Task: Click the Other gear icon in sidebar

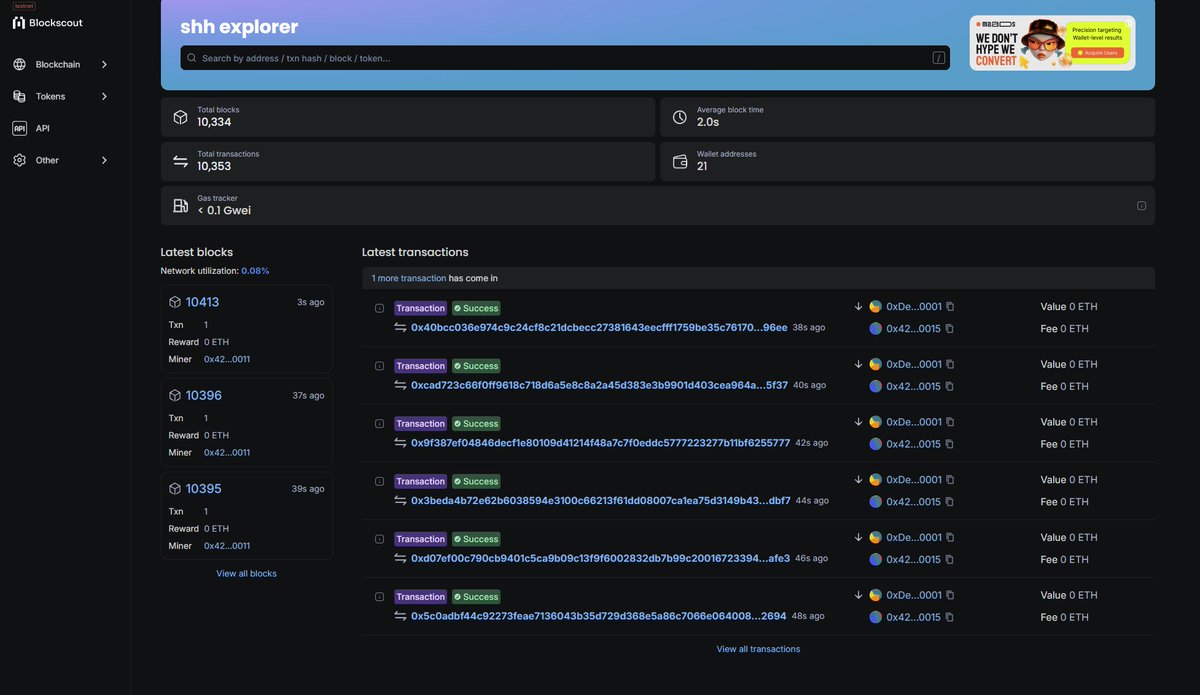Action: coord(19,160)
